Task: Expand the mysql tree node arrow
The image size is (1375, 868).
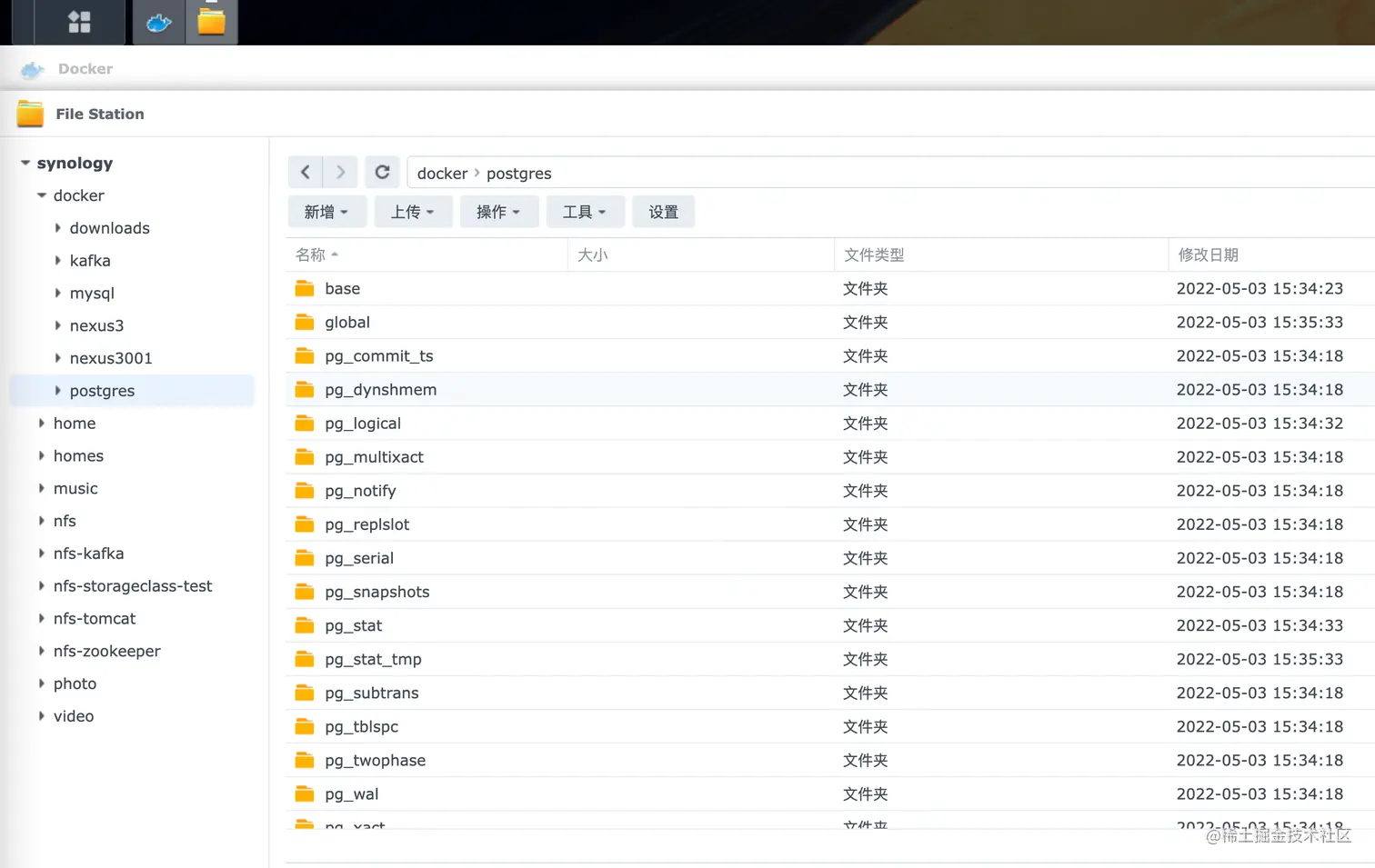Action: click(x=58, y=294)
